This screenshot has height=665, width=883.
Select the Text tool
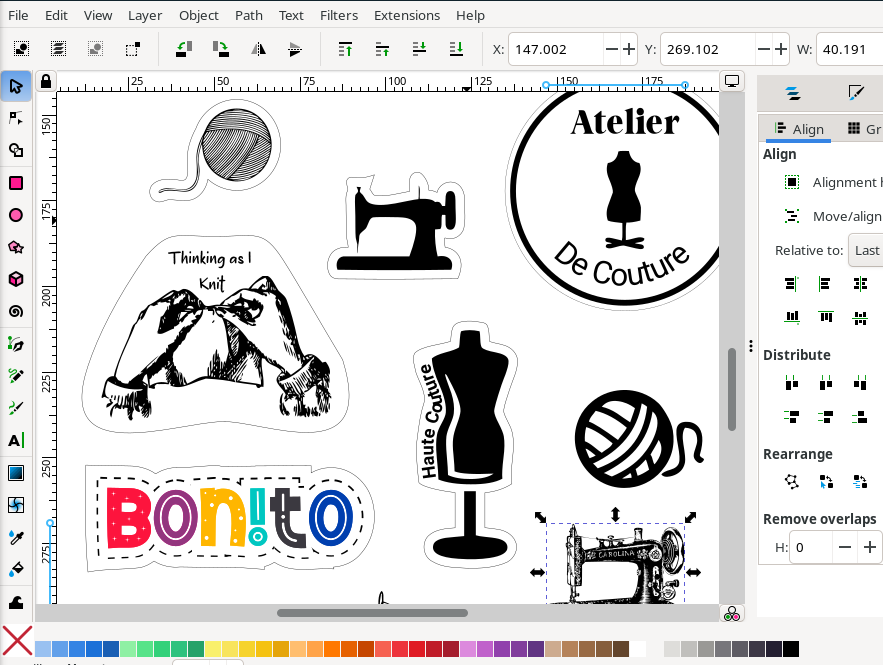pyautogui.click(x=16, y=440)
